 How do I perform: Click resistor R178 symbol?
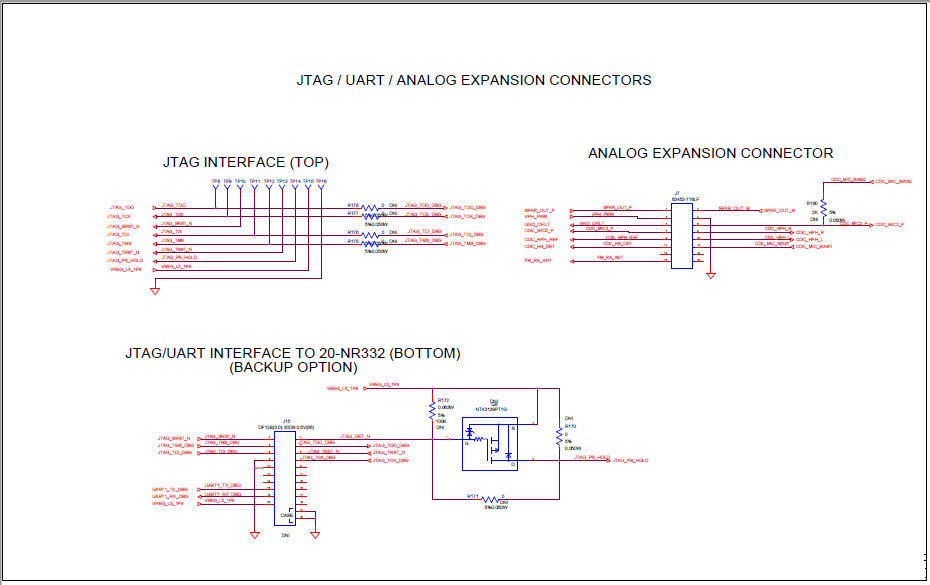(370, 208)
